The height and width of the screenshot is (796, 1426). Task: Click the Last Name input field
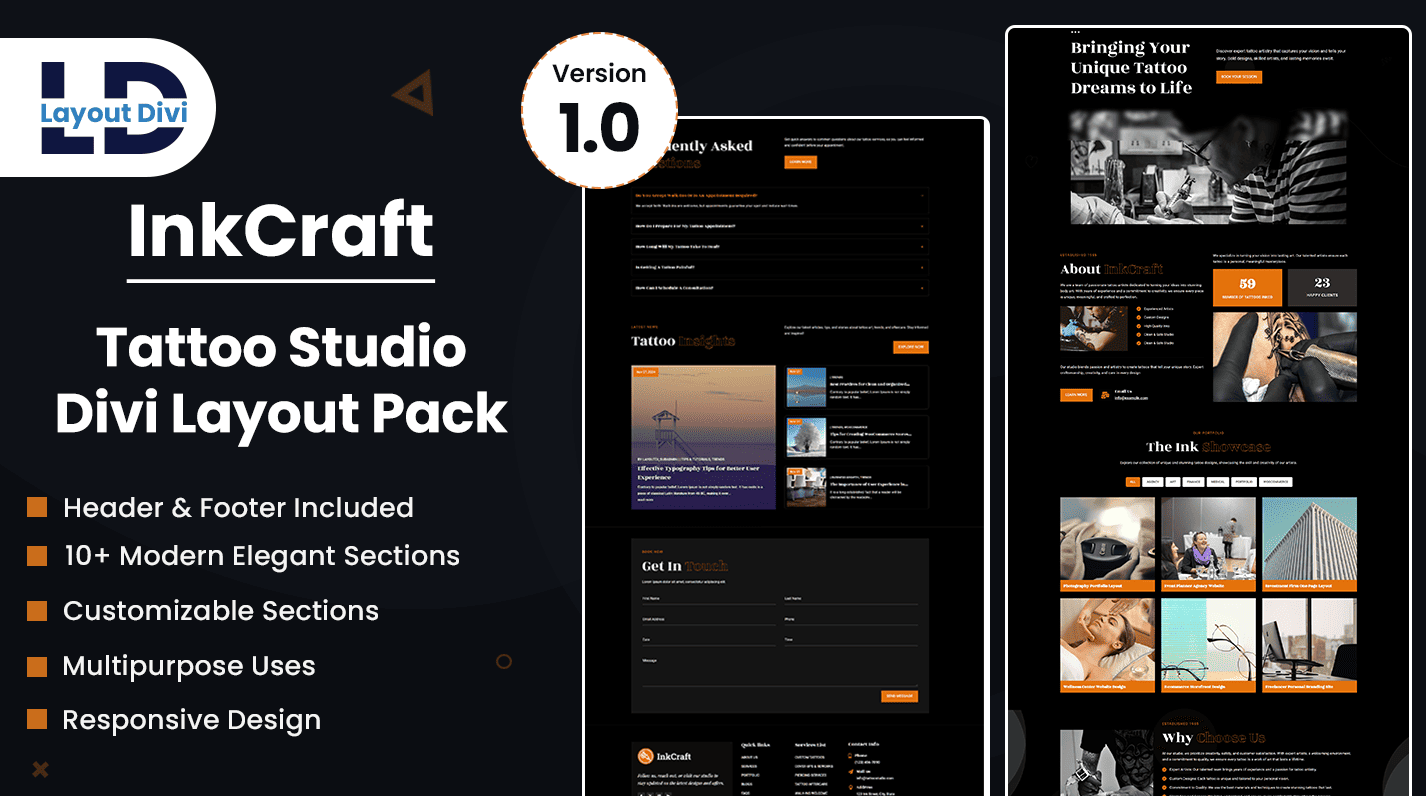851,599
